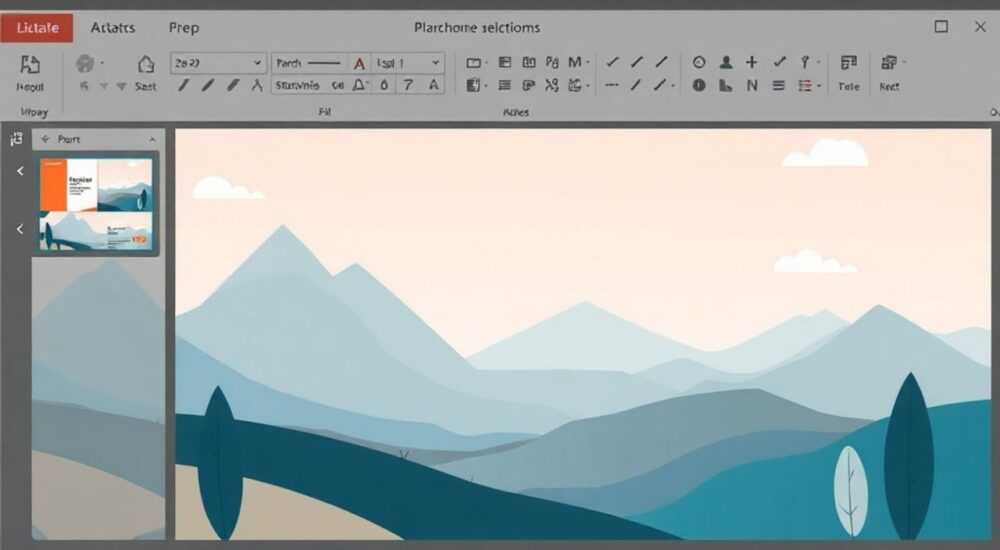Click the Pg icon in Aches group
The image size is (1000, 550).
coord(552,62)
